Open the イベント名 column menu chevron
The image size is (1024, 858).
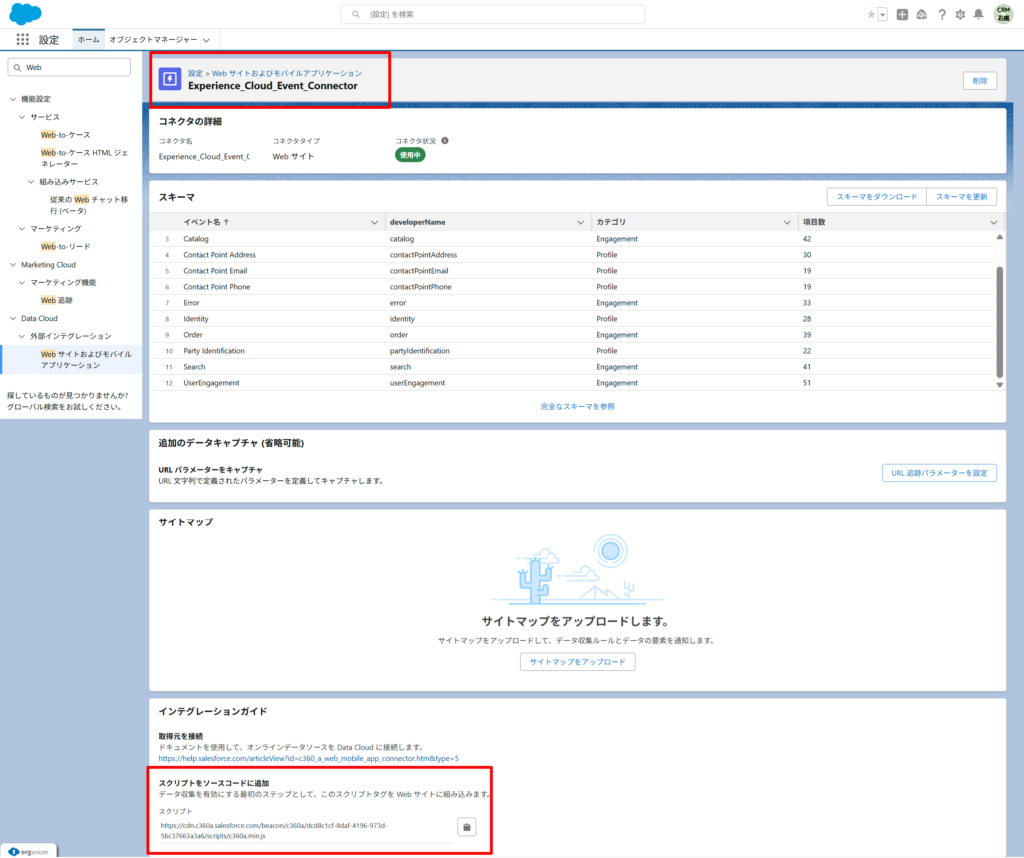[x=374, y=223]
